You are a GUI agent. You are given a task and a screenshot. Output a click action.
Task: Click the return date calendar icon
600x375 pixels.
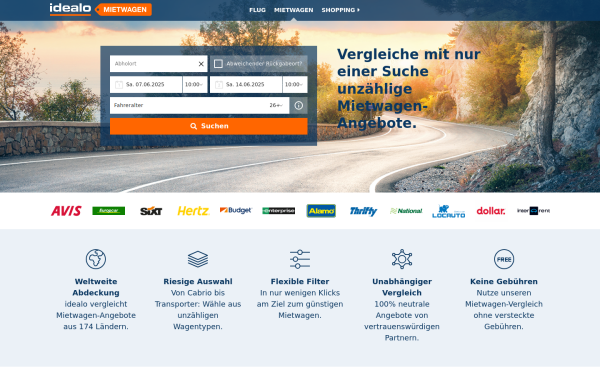[x=219, y=85]
